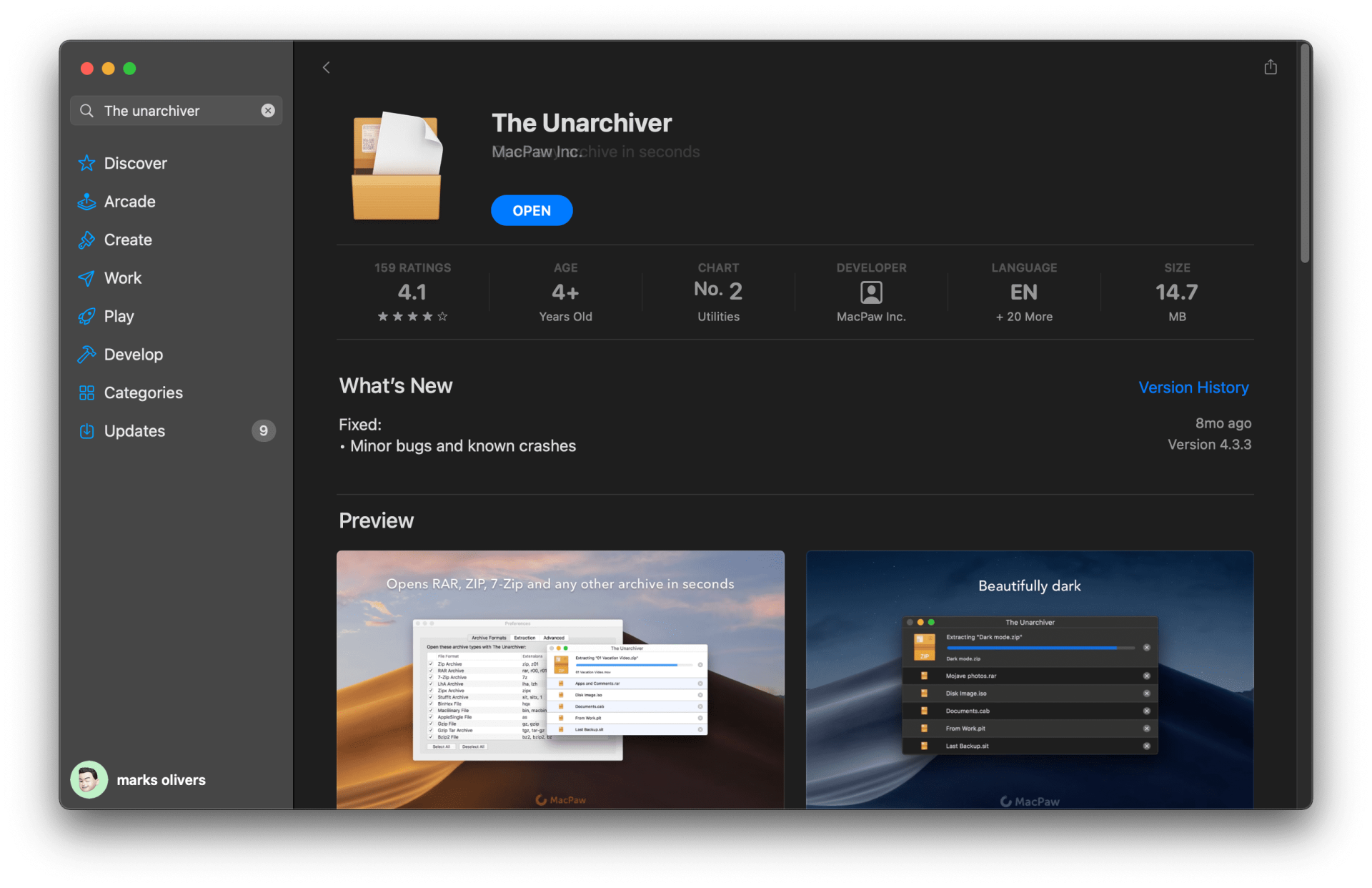
Task: Click the Develop hammer icon
Action: click(86, 355)
